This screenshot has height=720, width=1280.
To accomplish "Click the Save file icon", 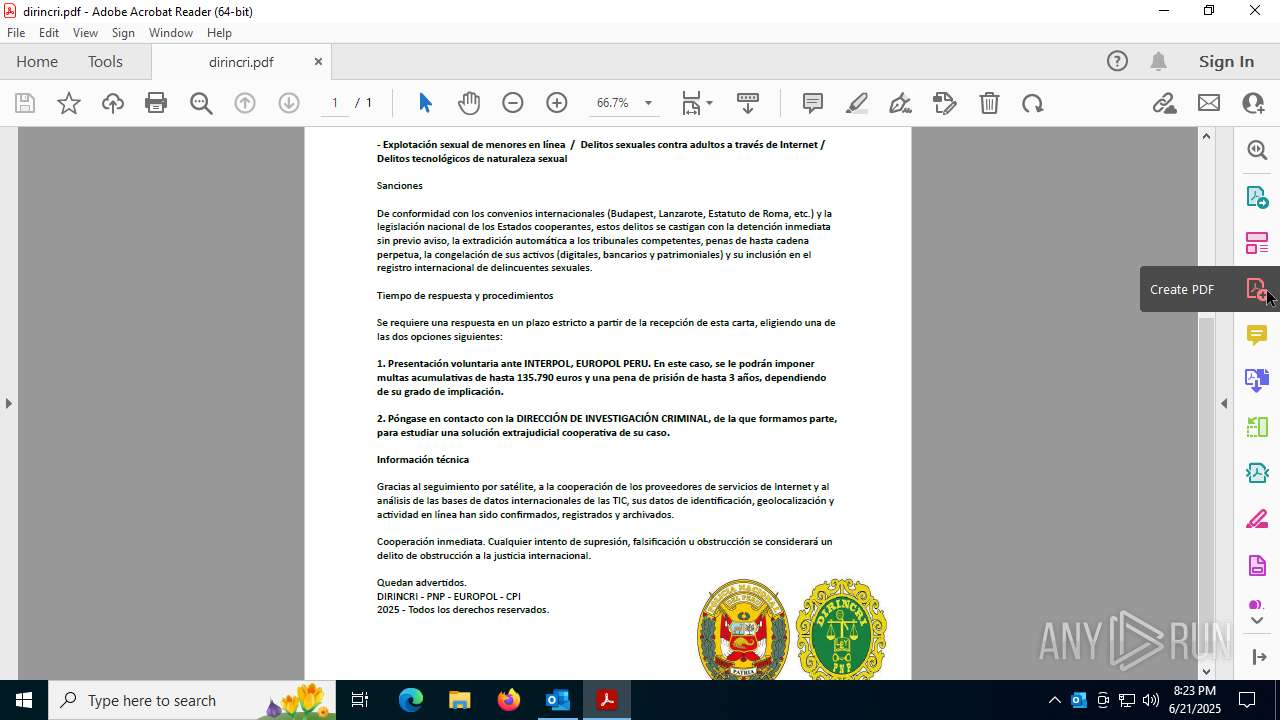I will [25, 103].
